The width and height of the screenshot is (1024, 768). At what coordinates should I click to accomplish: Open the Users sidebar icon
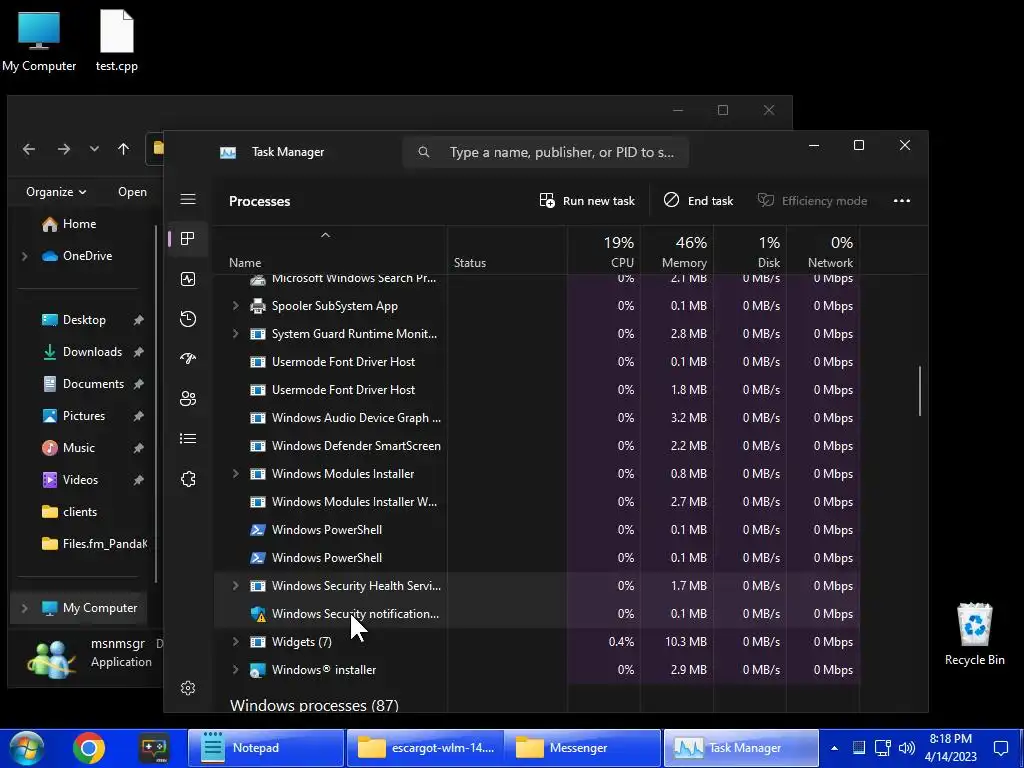[188, 398]
